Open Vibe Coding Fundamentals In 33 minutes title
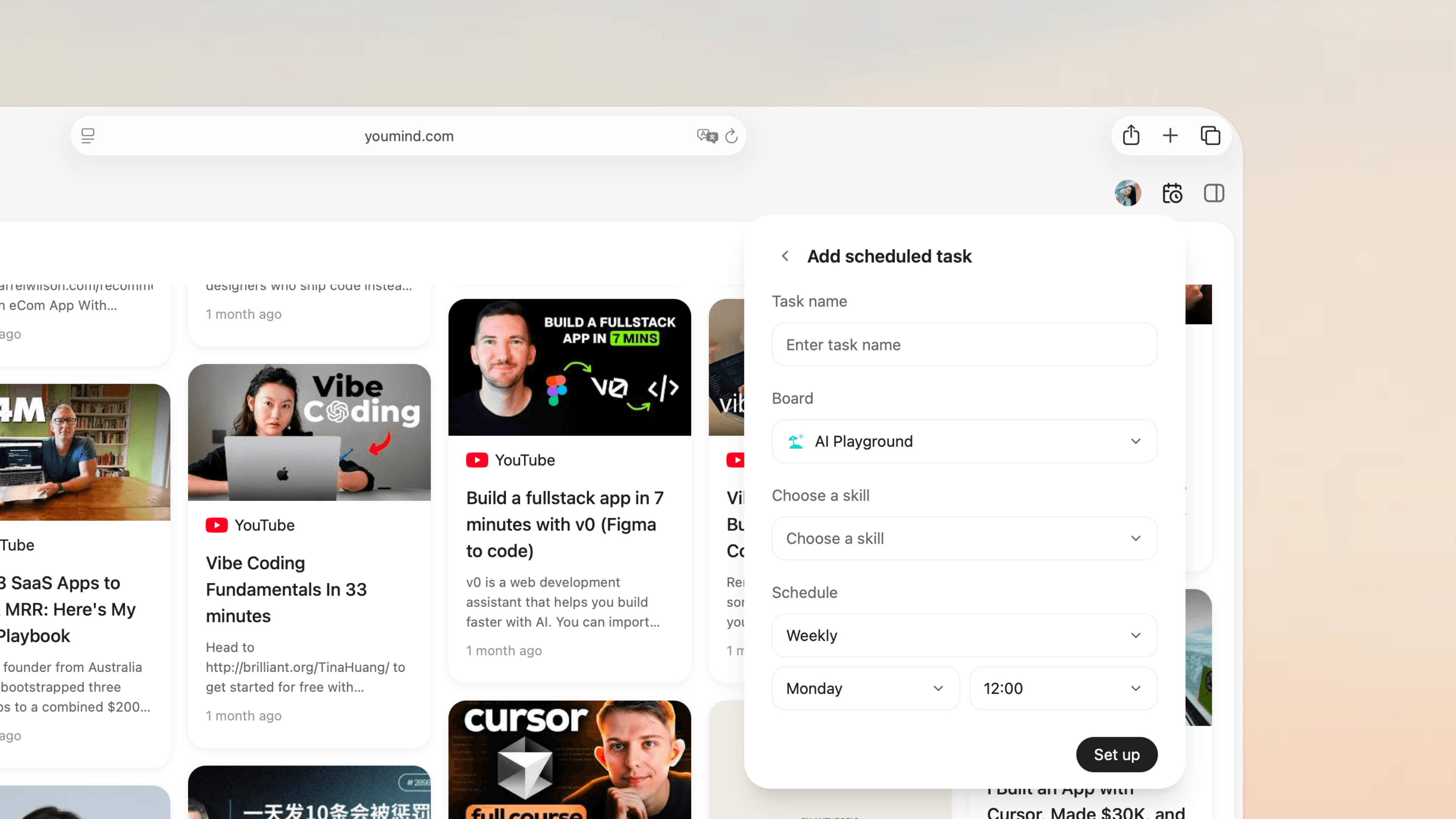Image resolution: width=1456 pixels, height=819 pixels. (286, 590)
